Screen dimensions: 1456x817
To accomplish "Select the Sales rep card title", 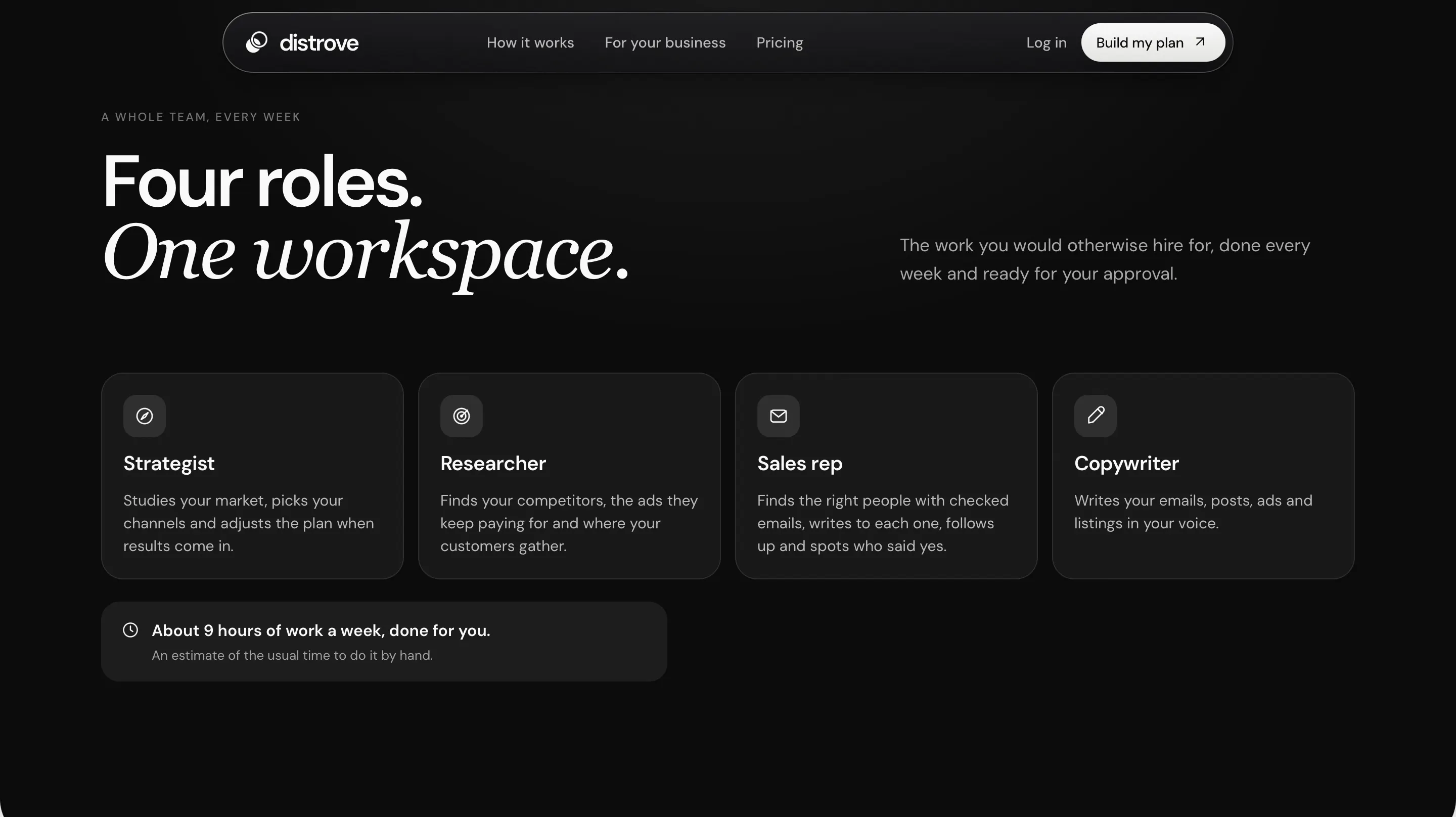I will tap(800, 464).
